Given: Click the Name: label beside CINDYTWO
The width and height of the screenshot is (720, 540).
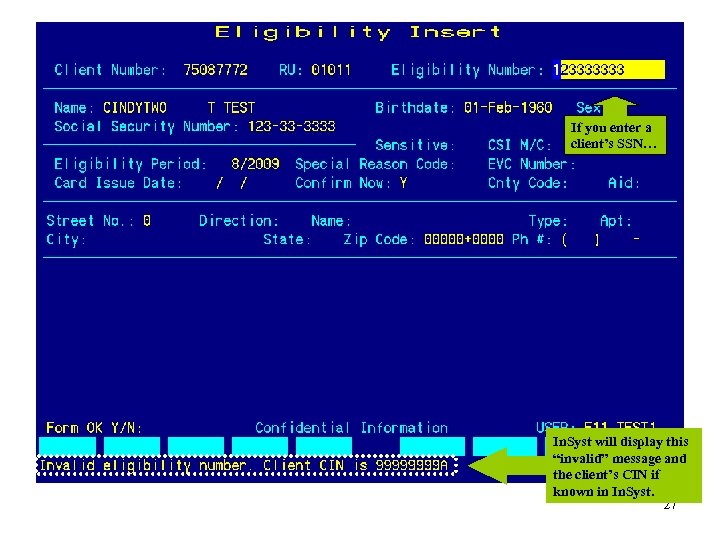Looking at the screenshot, I should 74,108.
